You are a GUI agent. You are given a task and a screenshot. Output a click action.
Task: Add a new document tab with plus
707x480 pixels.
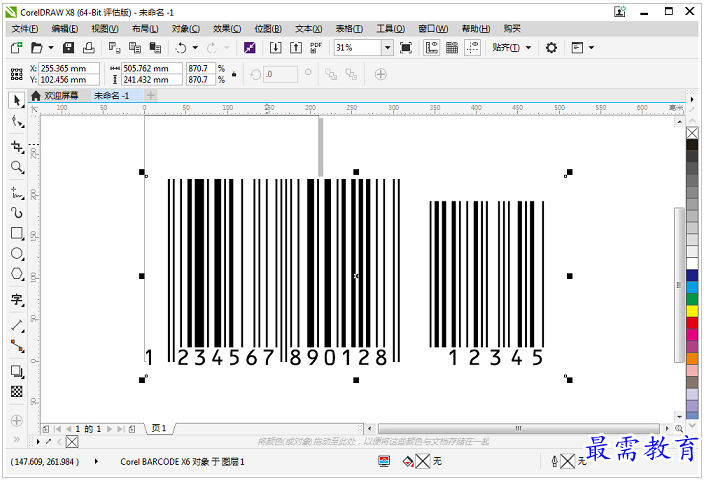[151, 96]
